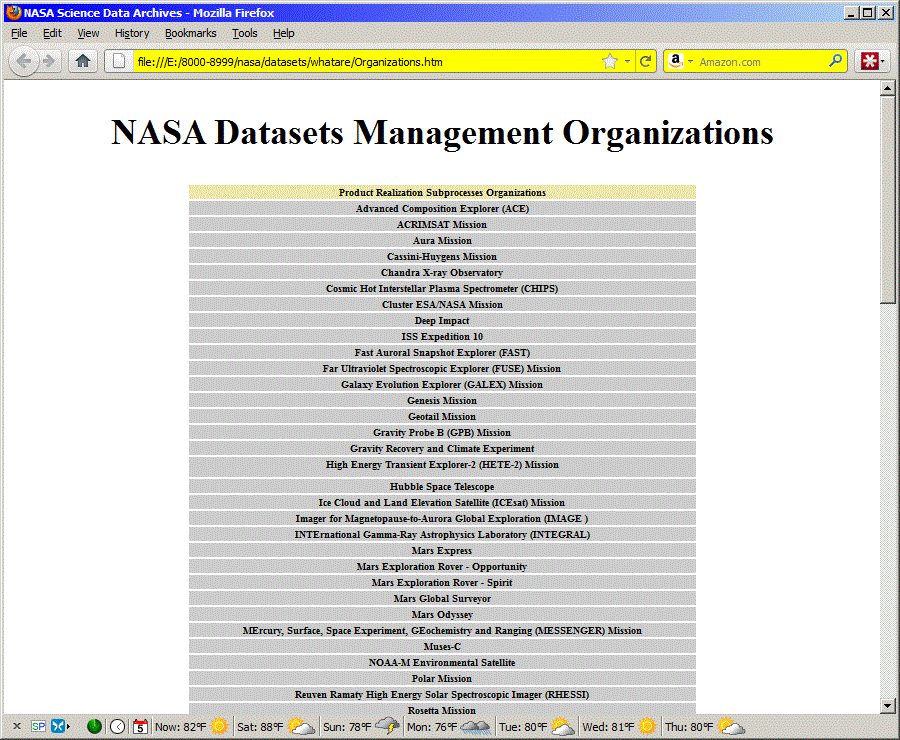Viewport: 900px width, 740px height.
Task: Go back with the Back arrow button
Action: pos(24,61)
